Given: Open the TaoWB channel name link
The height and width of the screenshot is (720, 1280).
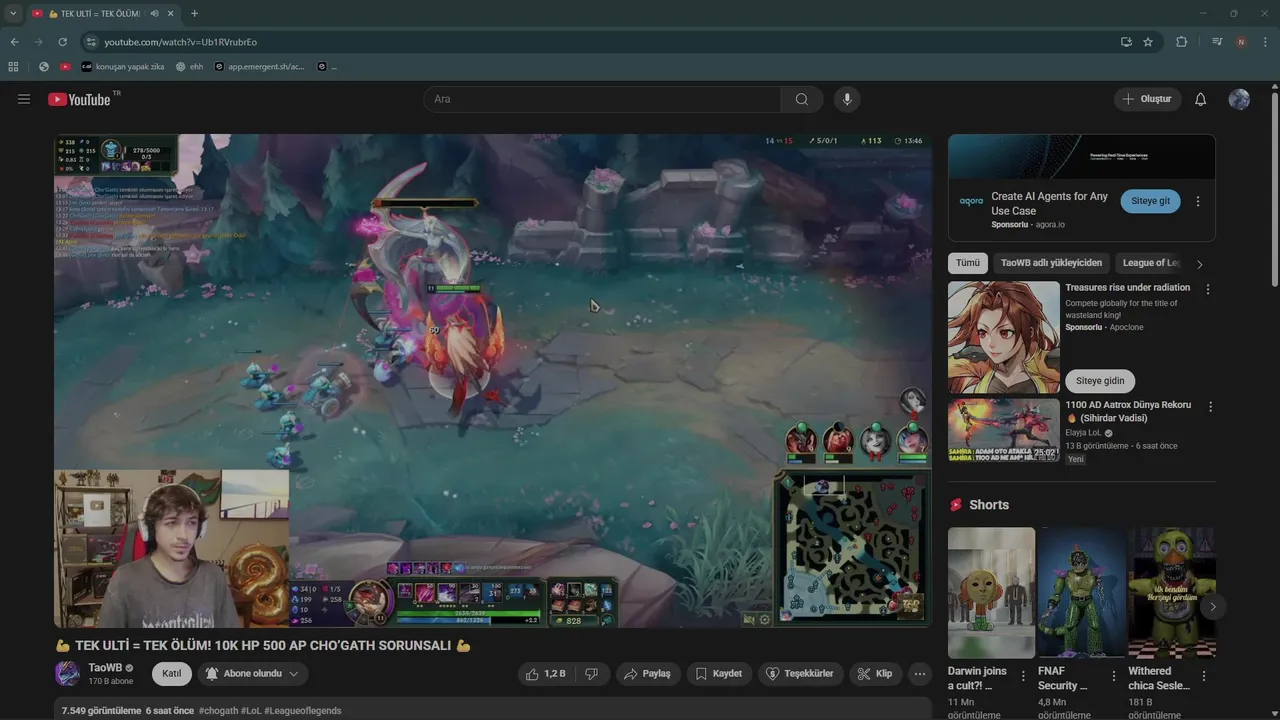Looking at the screenshot, I should coord(105,667).
